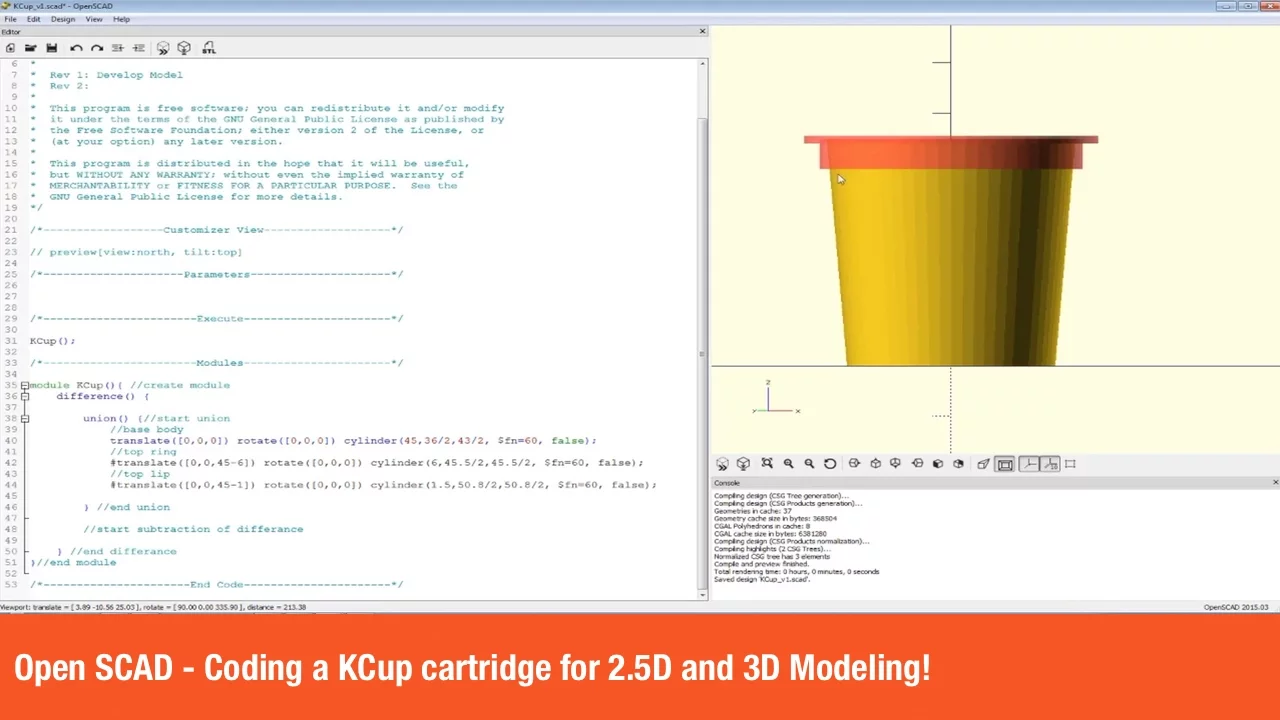Screen dimensions: 1280x720
Task: Click the Viewport translate status bar text
Action: [154, 607]
